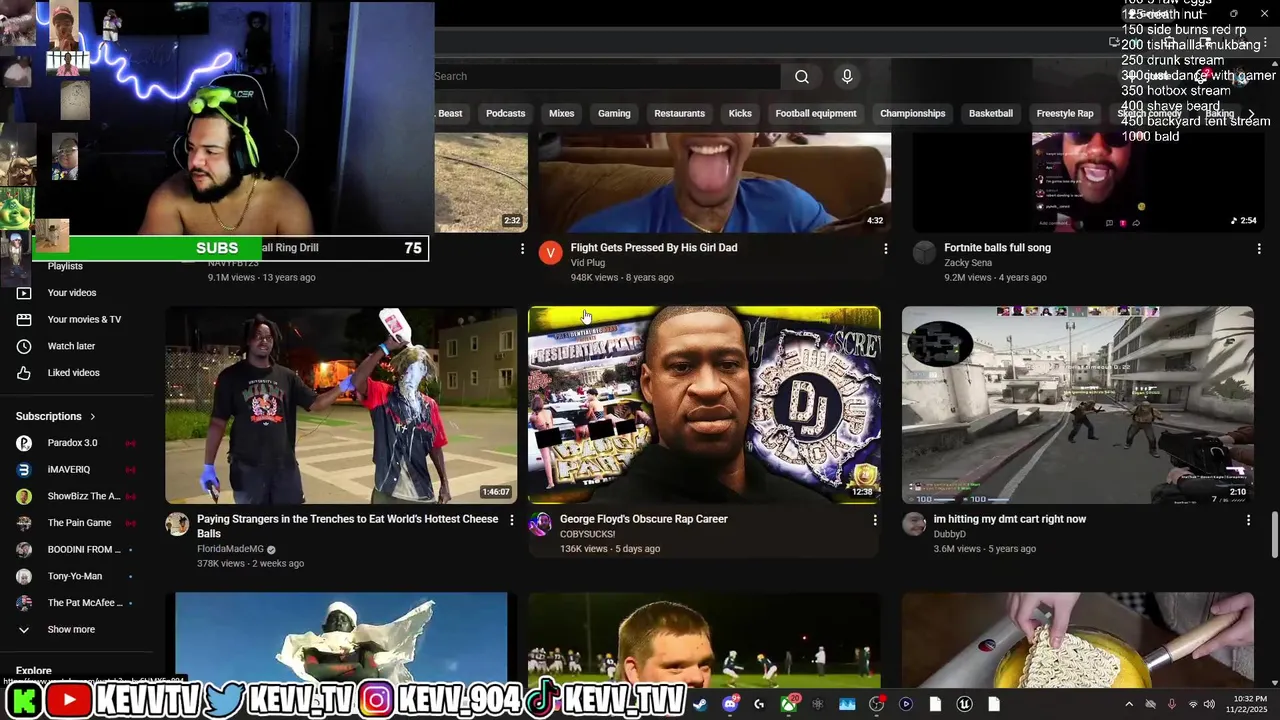Viewport: 1280px width, 720px height.
Task: Play the ramen noodle cooking thumbnail
Action: (1078, 638)
